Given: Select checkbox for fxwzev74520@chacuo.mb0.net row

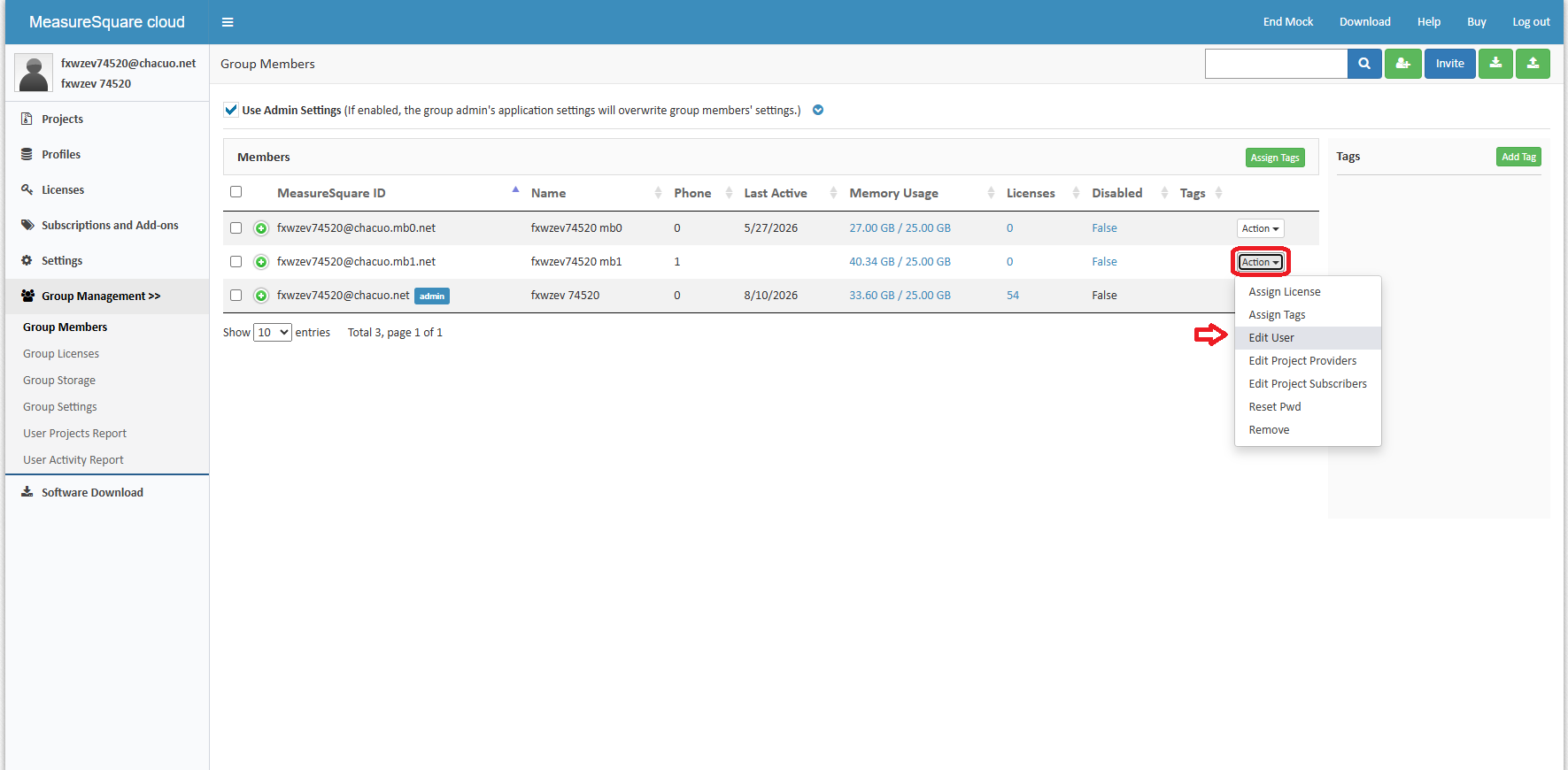Looking at the screenshot, I should click(x=236, y=227).
